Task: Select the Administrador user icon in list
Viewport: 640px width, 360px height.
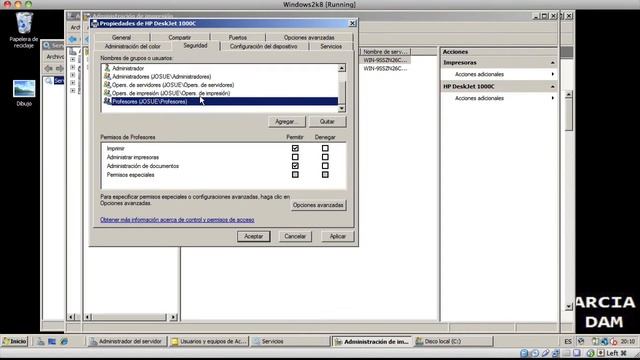Action: [107, 68]
